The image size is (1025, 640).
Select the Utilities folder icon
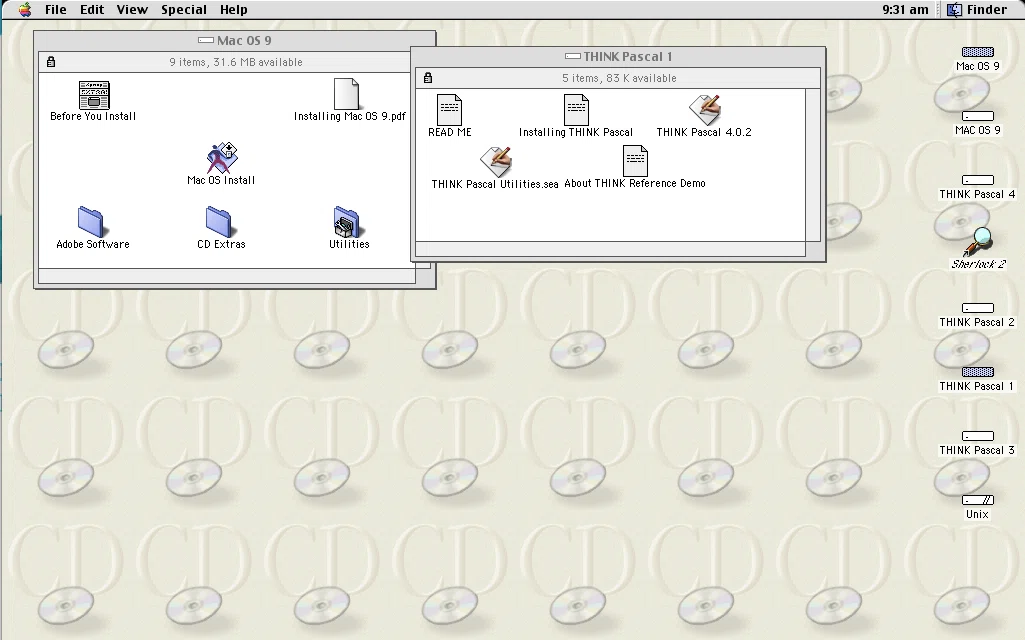pos(347,222)
